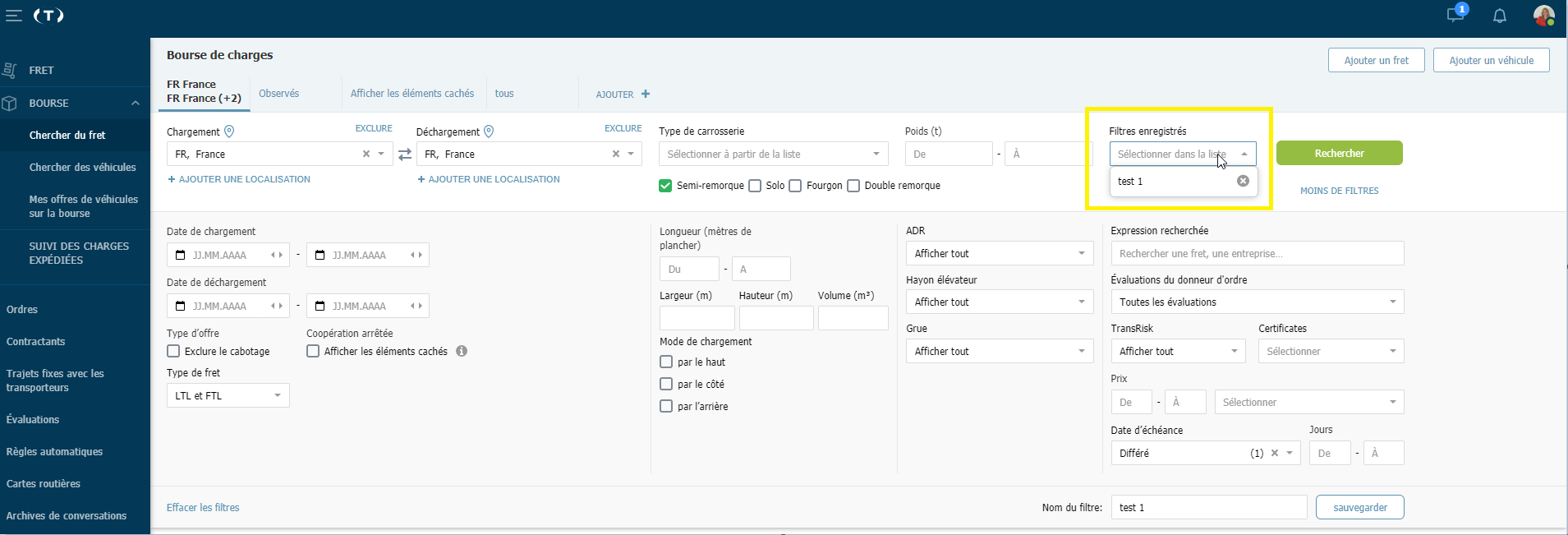Uncheck the Semi-remorque checkbox
This screenshot has width=1568, height=535.
665,186
